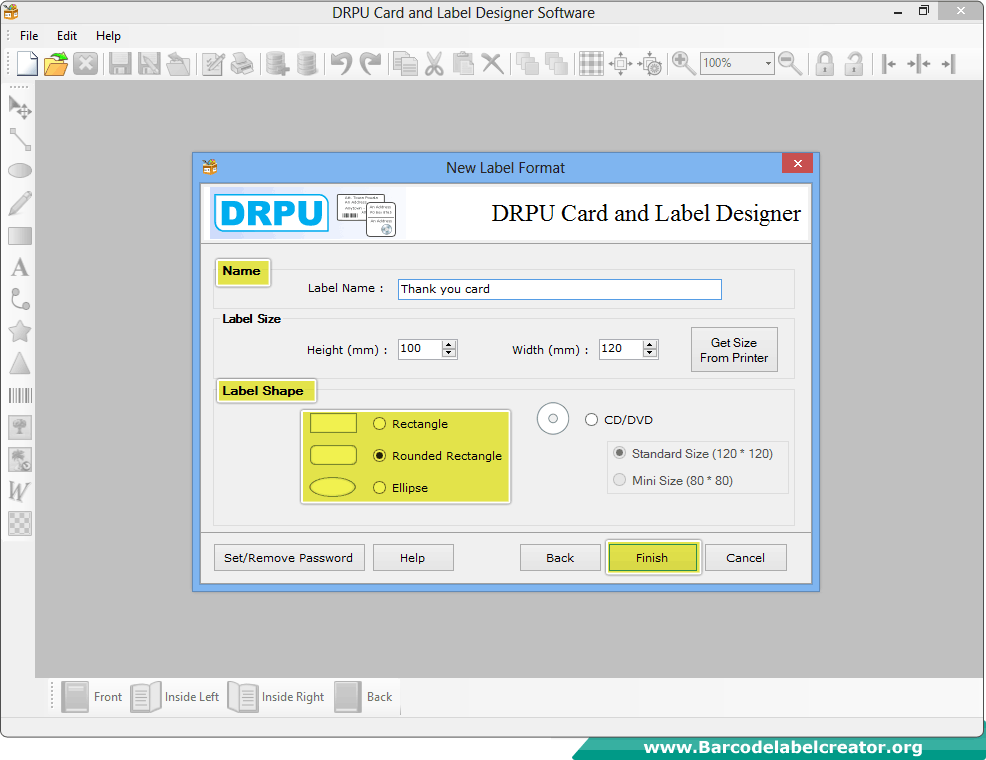Switch to the Front page tab
Image resolution: width=986 pixels, height=760 pixels.
point(92,697)
